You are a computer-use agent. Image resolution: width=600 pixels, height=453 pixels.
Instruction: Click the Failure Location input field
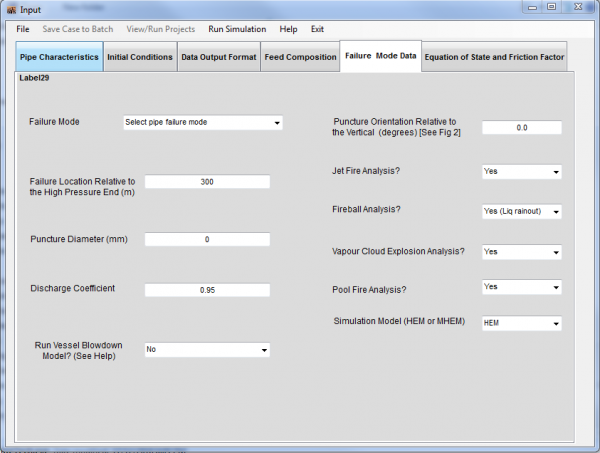click(207, 182)
